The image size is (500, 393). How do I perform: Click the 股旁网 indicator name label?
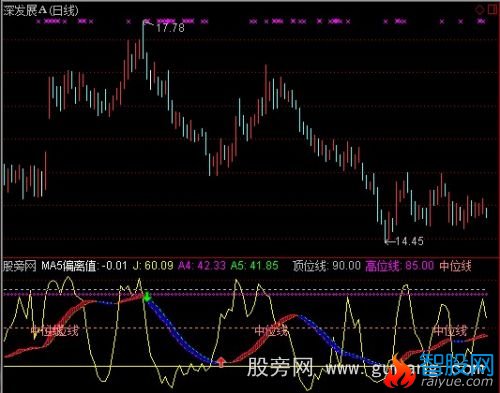pyautogui.click(x=19, y=266)
